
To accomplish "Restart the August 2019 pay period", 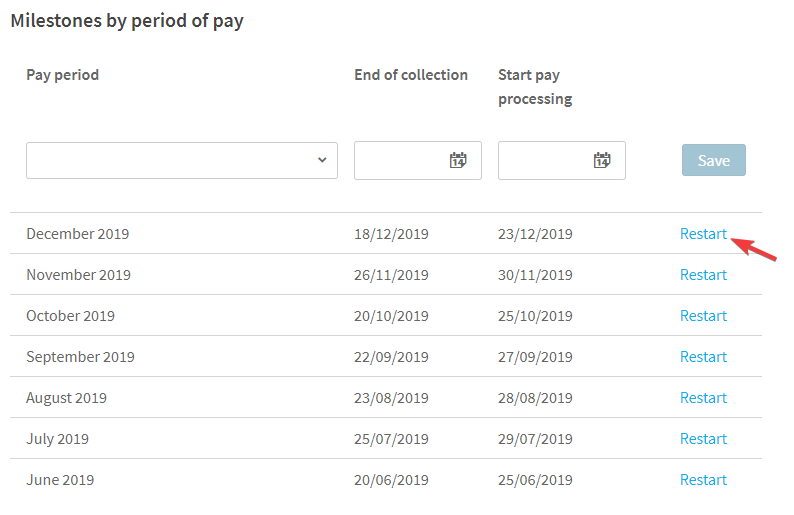I will click(703, 398).
